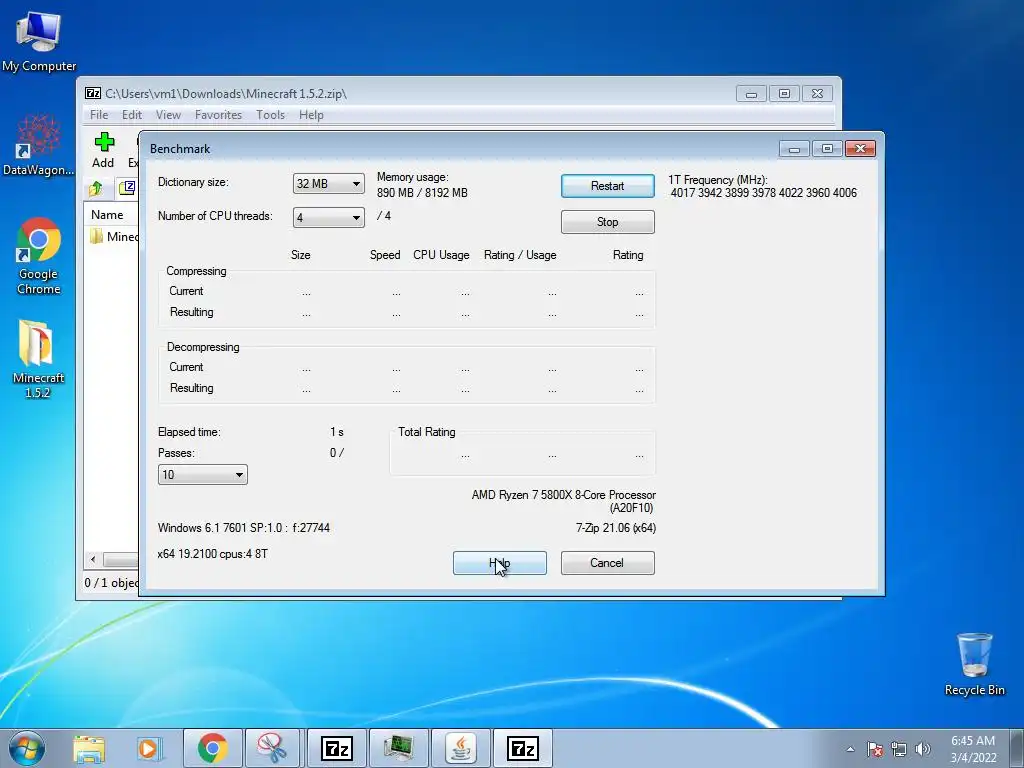Minimize the Benchmark dialog

[x=794, y=149]
